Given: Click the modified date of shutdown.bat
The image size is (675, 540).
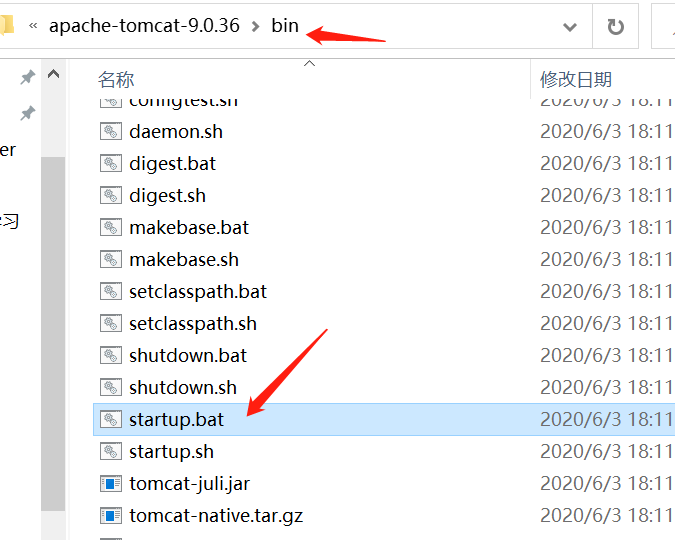Looking at the screenshot, I should 607,355.
